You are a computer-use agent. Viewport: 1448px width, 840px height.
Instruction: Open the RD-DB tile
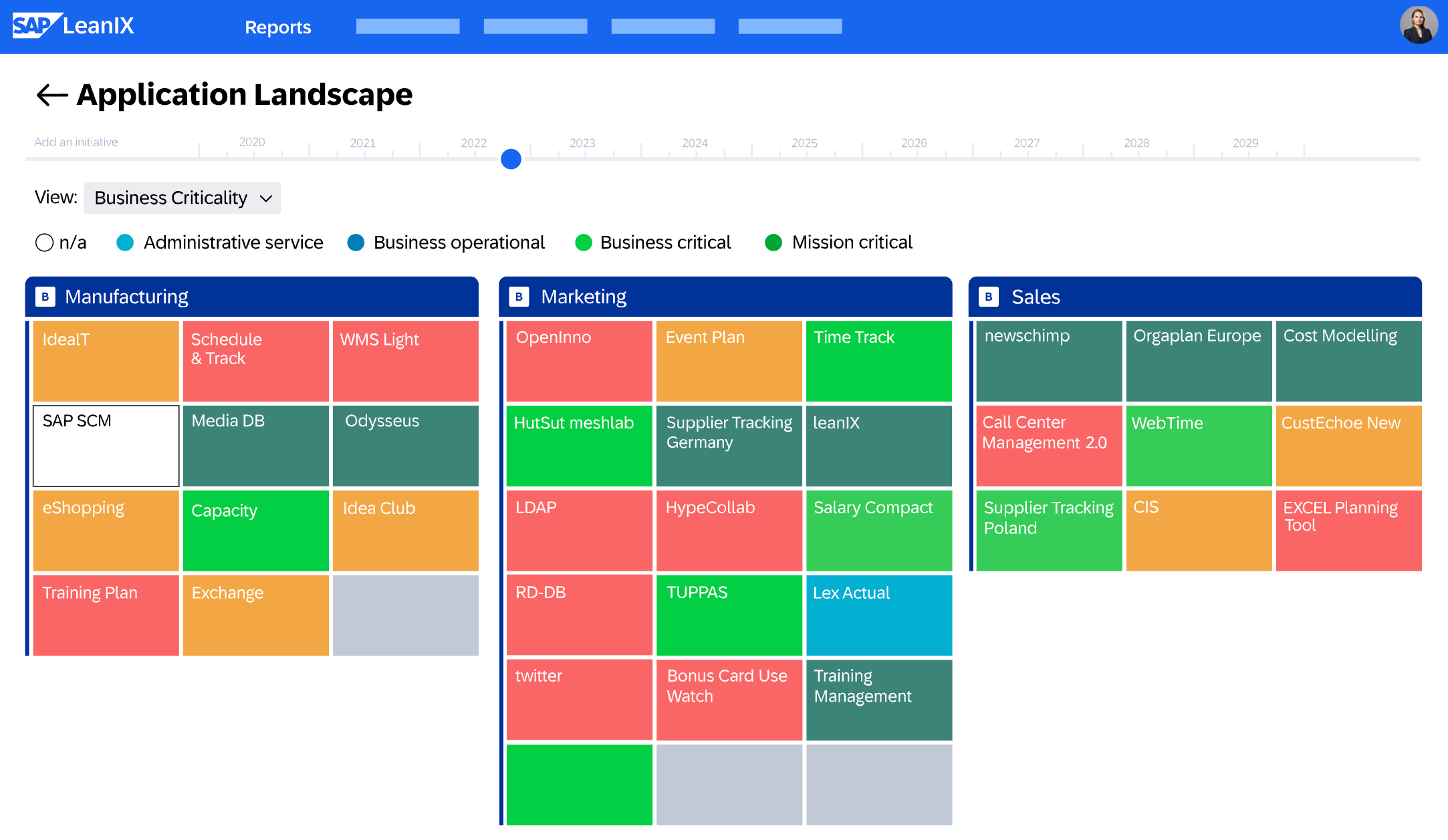pyautogui.click(x=579, y=615)
